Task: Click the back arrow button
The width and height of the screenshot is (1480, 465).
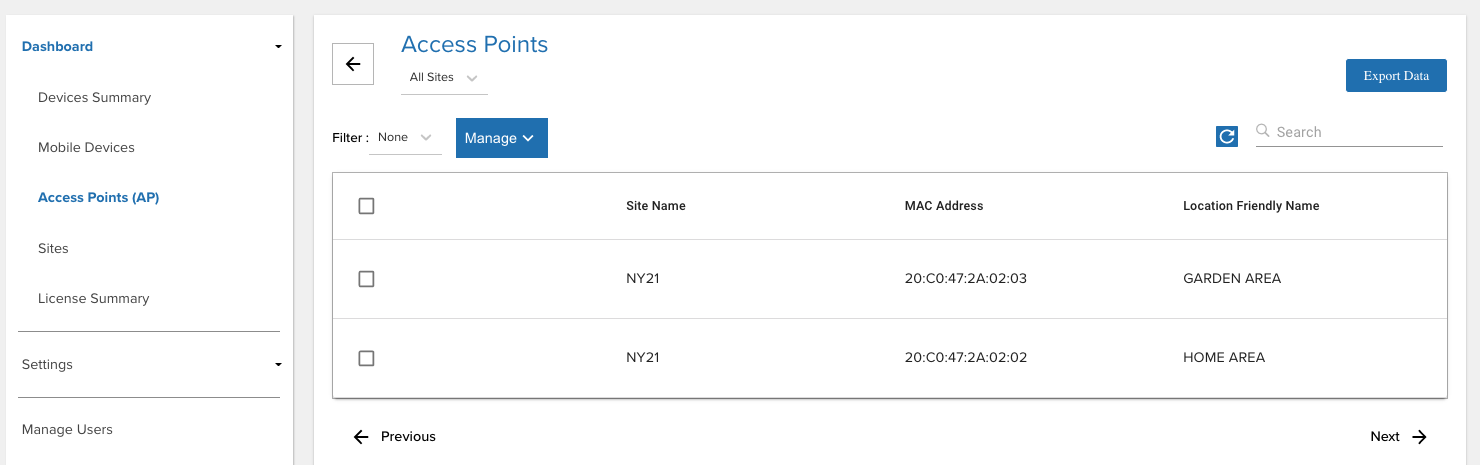Action: coord(353,64)
